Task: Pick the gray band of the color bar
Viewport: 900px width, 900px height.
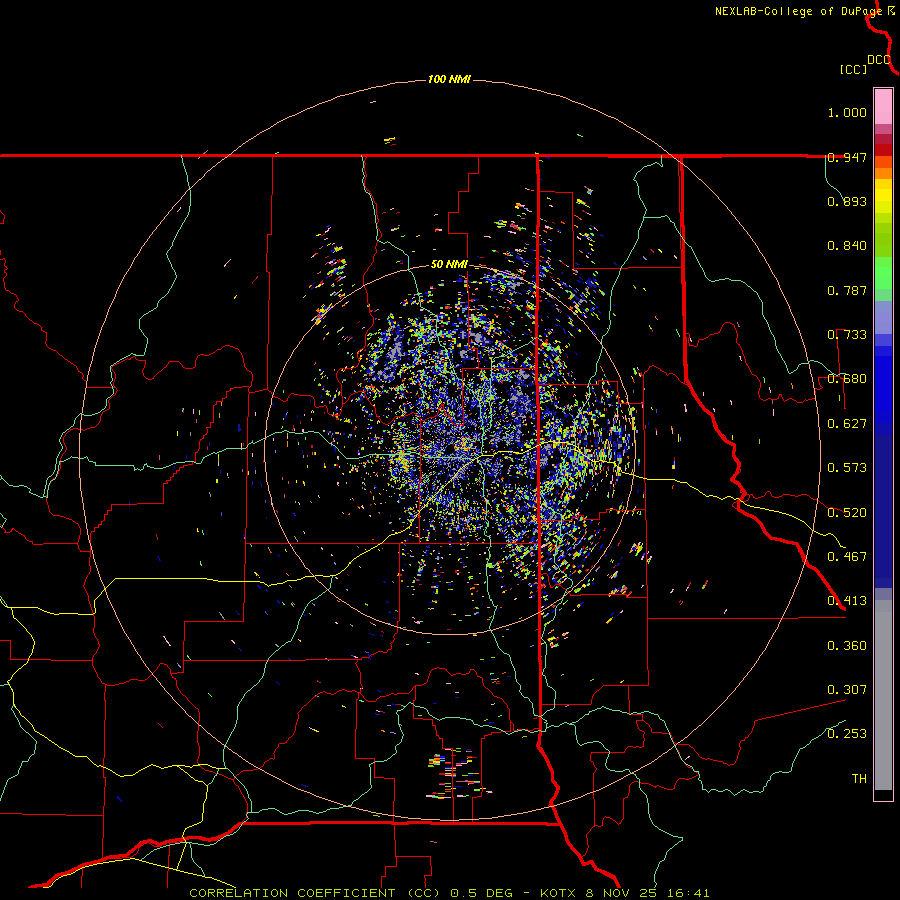Action: [883, 695]
